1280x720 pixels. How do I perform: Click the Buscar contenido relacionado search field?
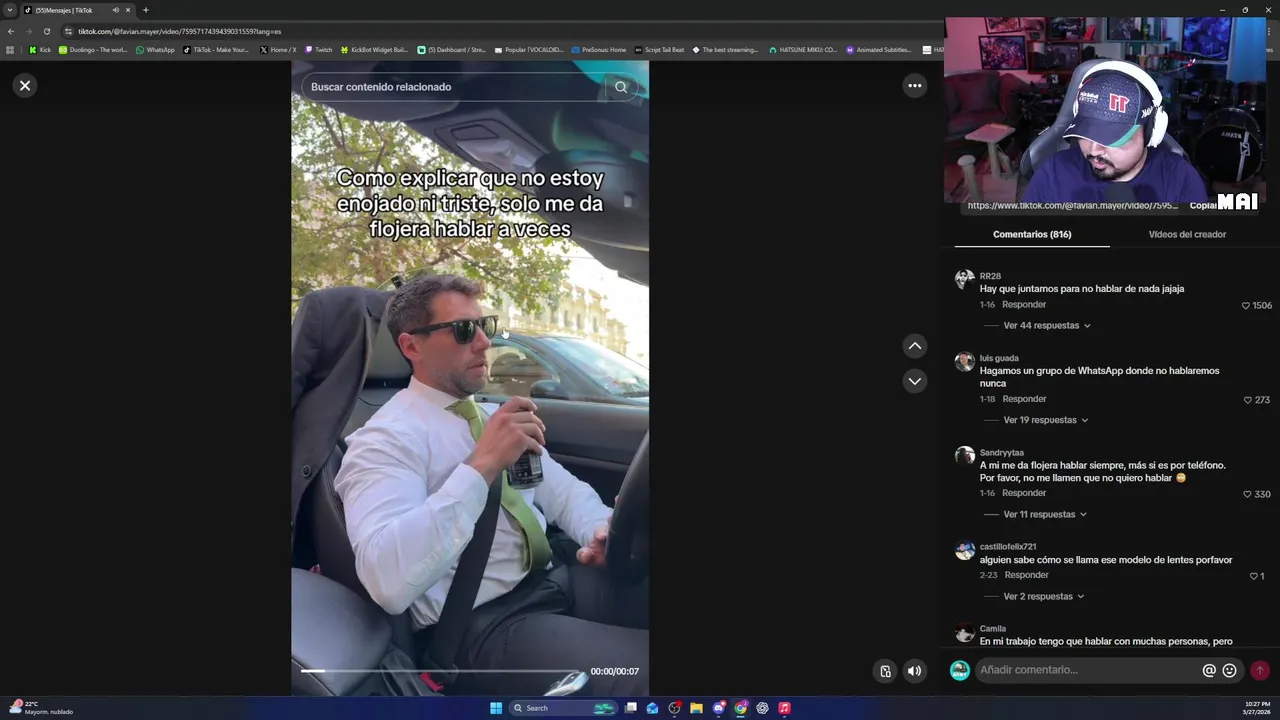455,87
